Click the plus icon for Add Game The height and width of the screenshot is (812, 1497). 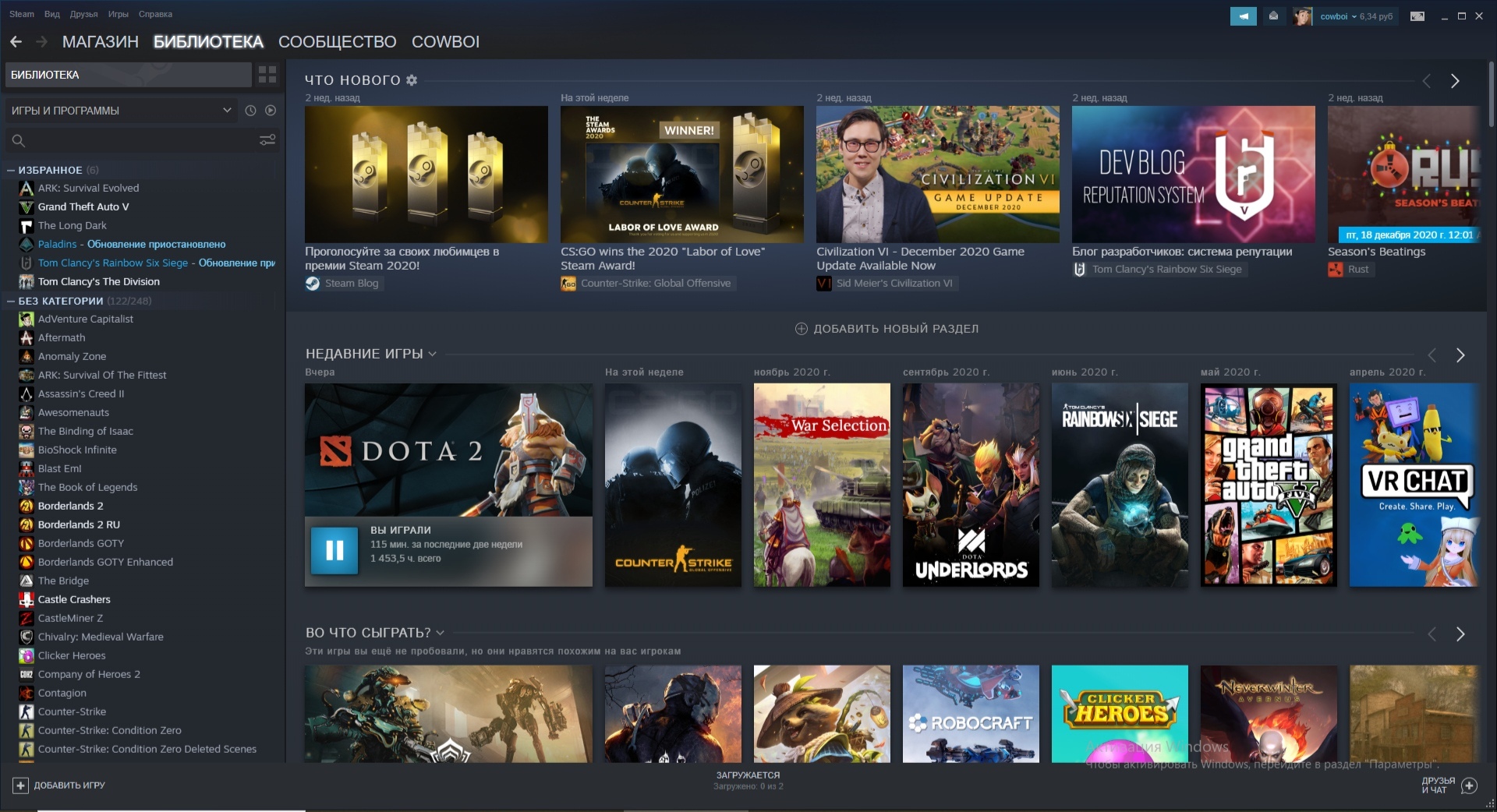pos(21,786)
